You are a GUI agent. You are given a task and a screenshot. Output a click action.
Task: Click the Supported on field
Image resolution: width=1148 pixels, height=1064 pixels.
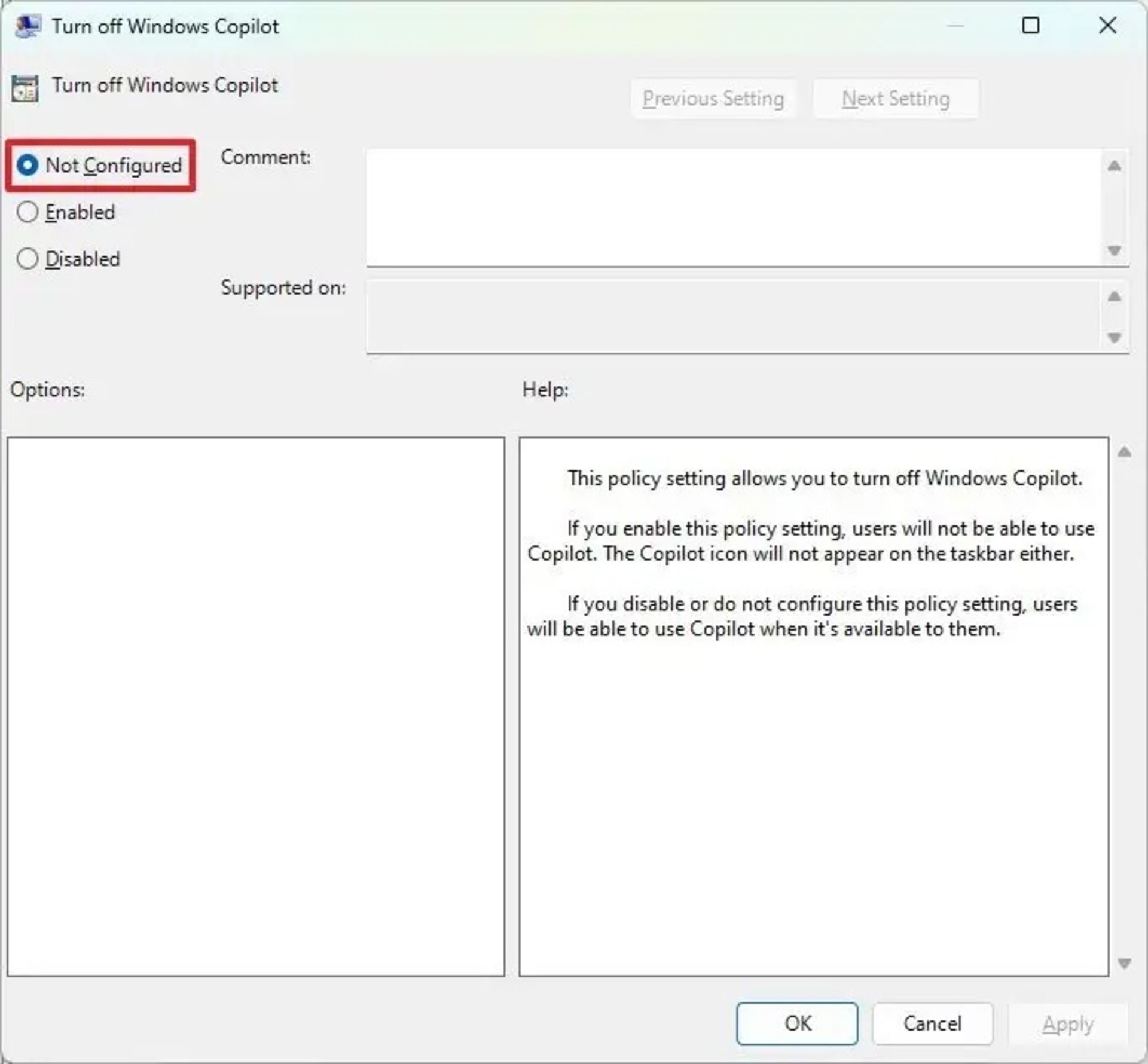pyautogui.click(x=734, y=316)
